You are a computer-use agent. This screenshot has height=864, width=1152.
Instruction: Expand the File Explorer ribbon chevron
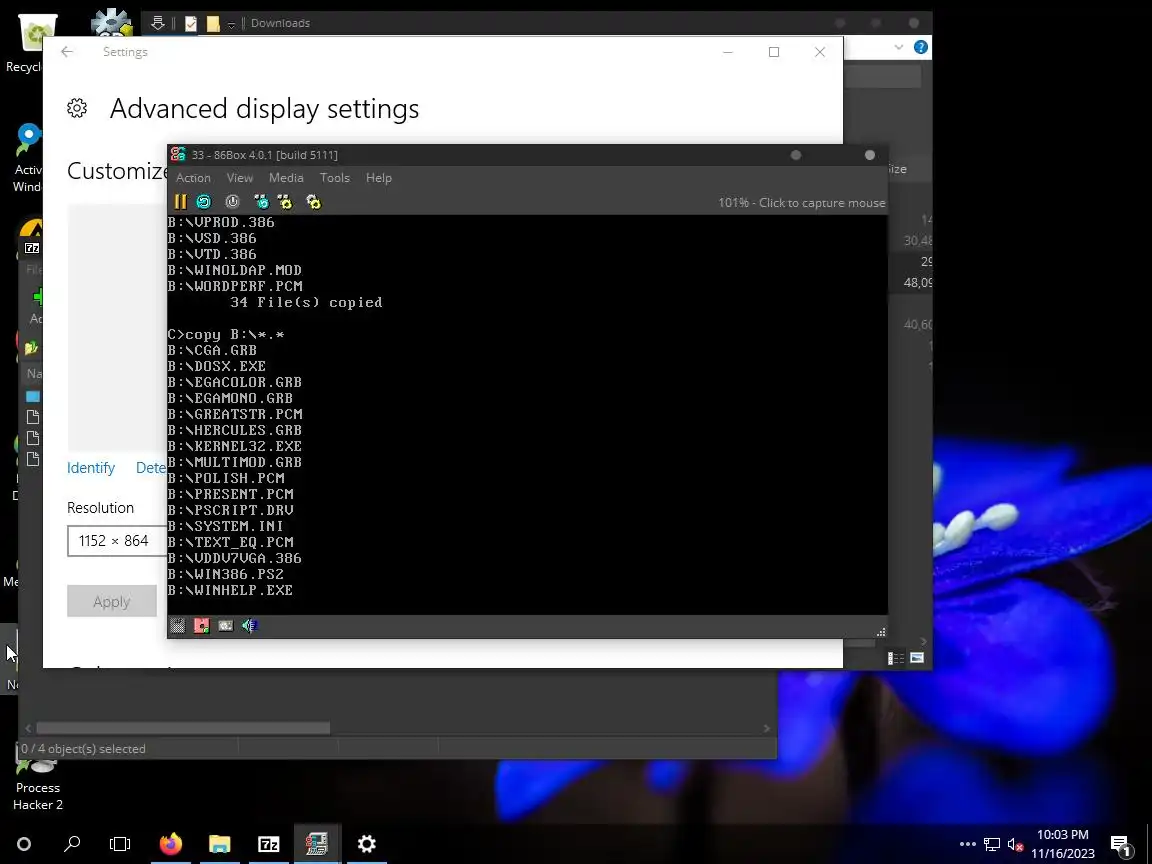(x=899, y=47)
